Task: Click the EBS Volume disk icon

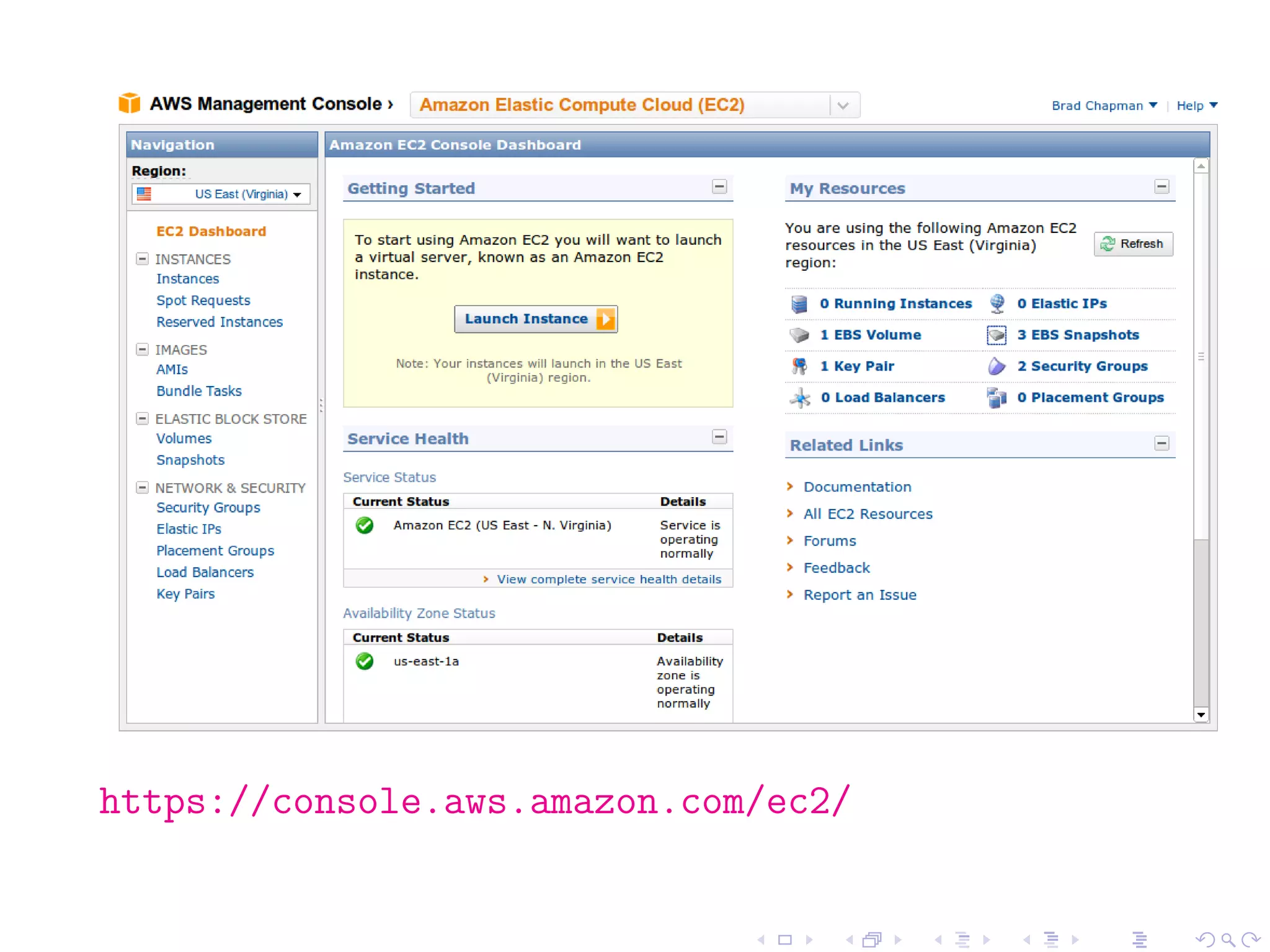Action: (x=799, y=335)
